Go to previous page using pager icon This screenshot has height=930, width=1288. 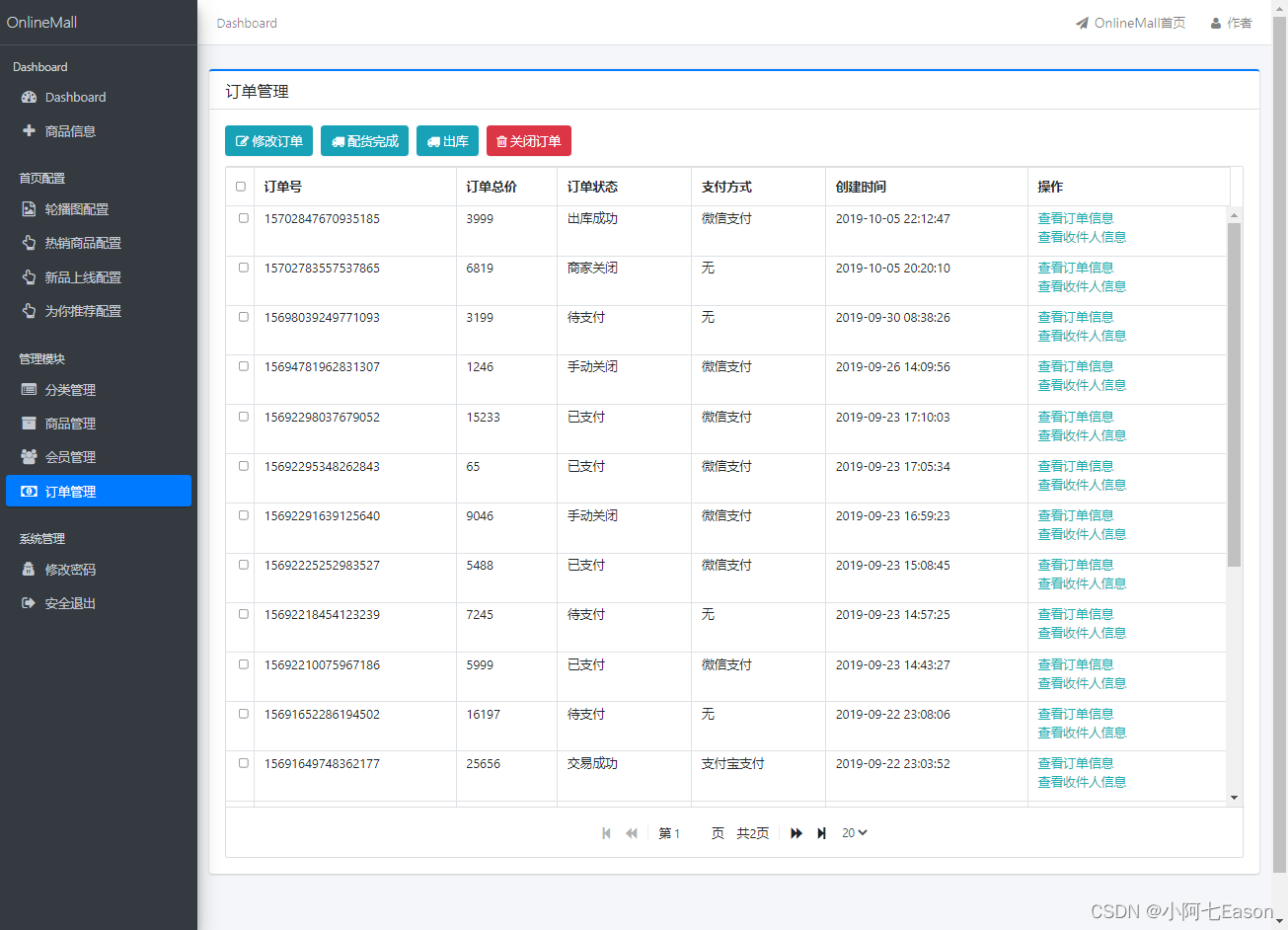point(632,833)
